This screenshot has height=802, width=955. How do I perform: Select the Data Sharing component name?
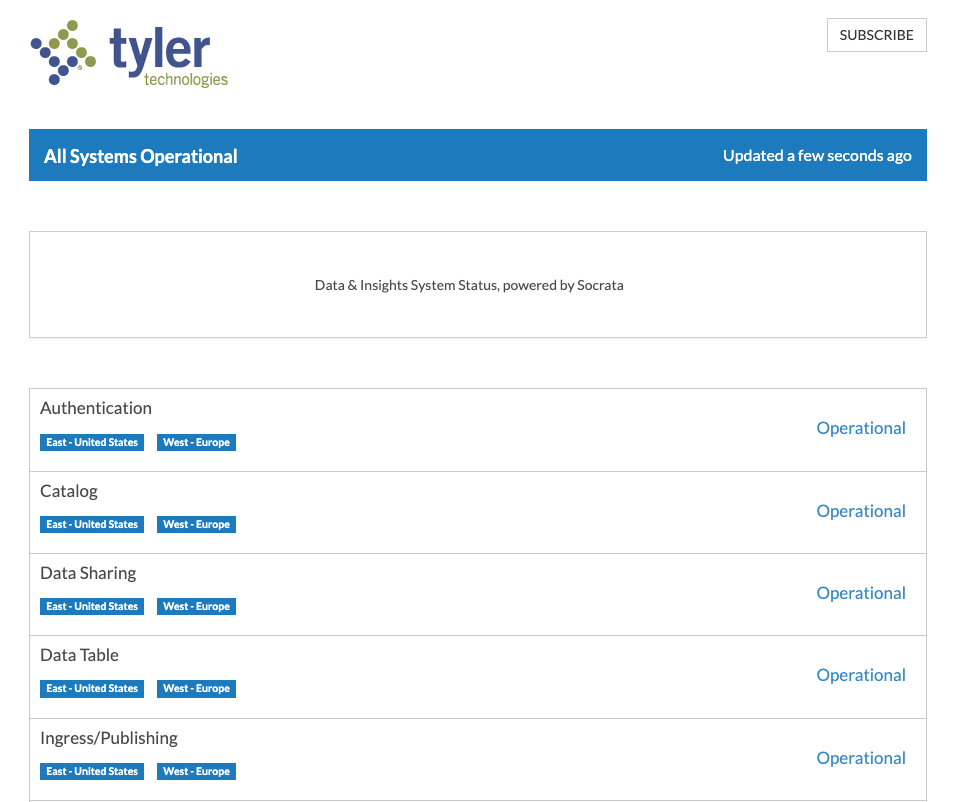click(x=88, y=573)
